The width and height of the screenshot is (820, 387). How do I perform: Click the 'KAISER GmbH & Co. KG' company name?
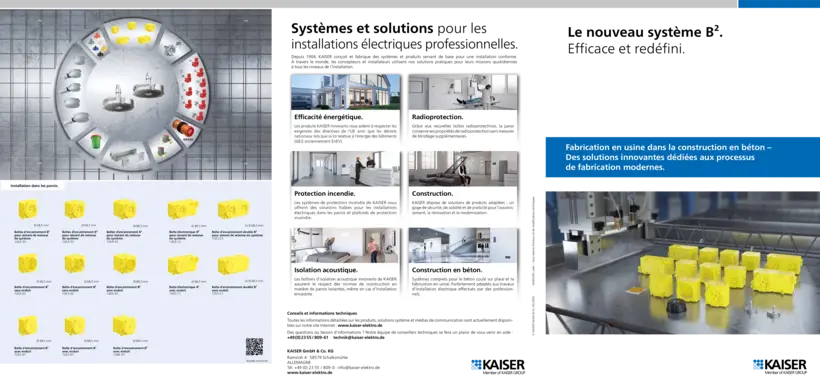310,350
